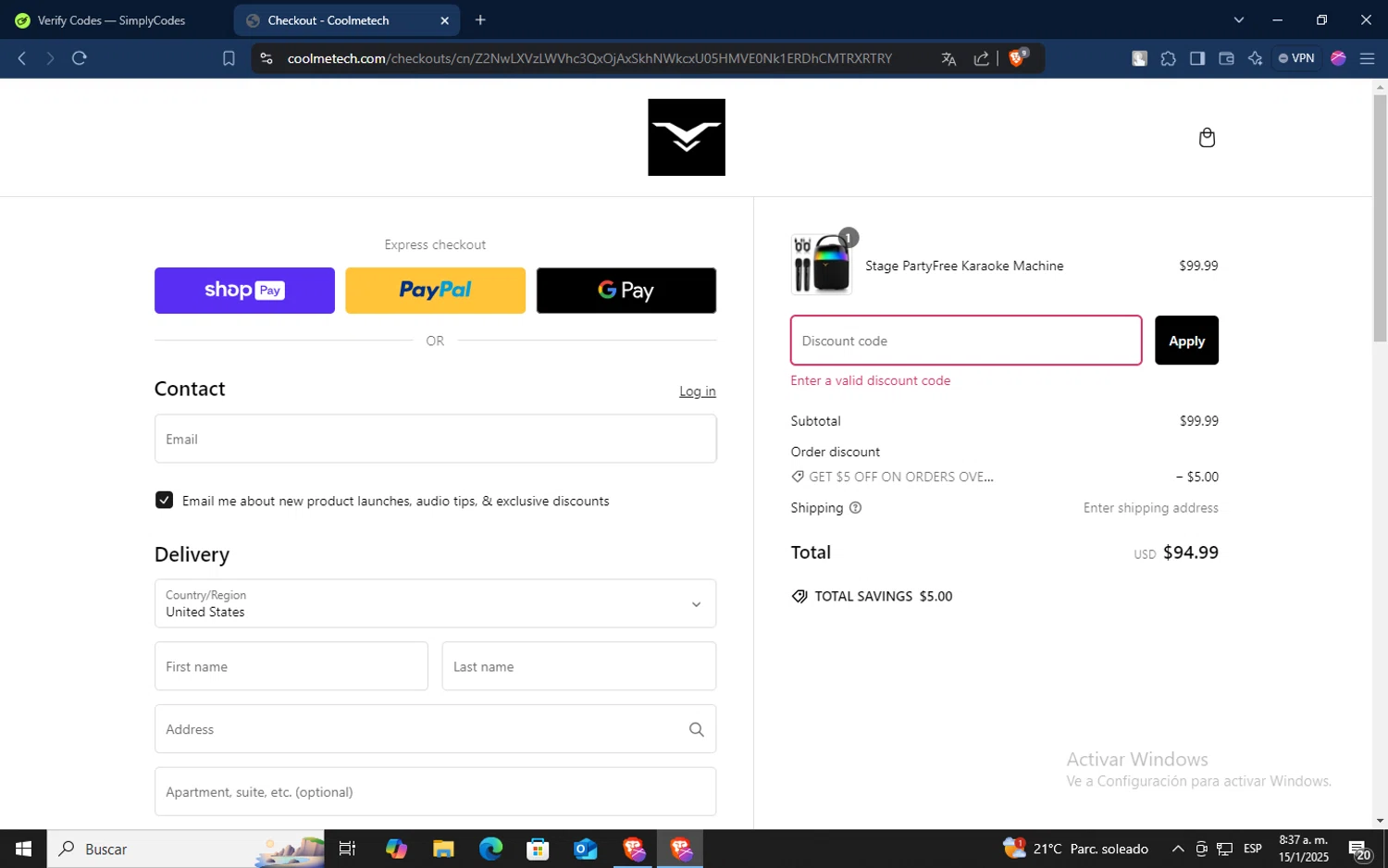Open a new browser tab
Viewport: 1388px width, 868px height.
click(480, 20)
